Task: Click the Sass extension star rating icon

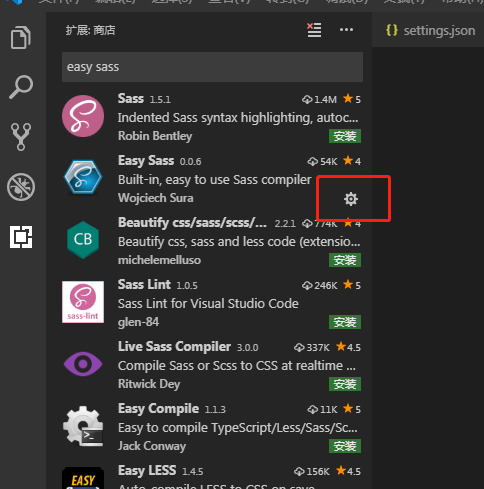Action: [x=348, y=98]
